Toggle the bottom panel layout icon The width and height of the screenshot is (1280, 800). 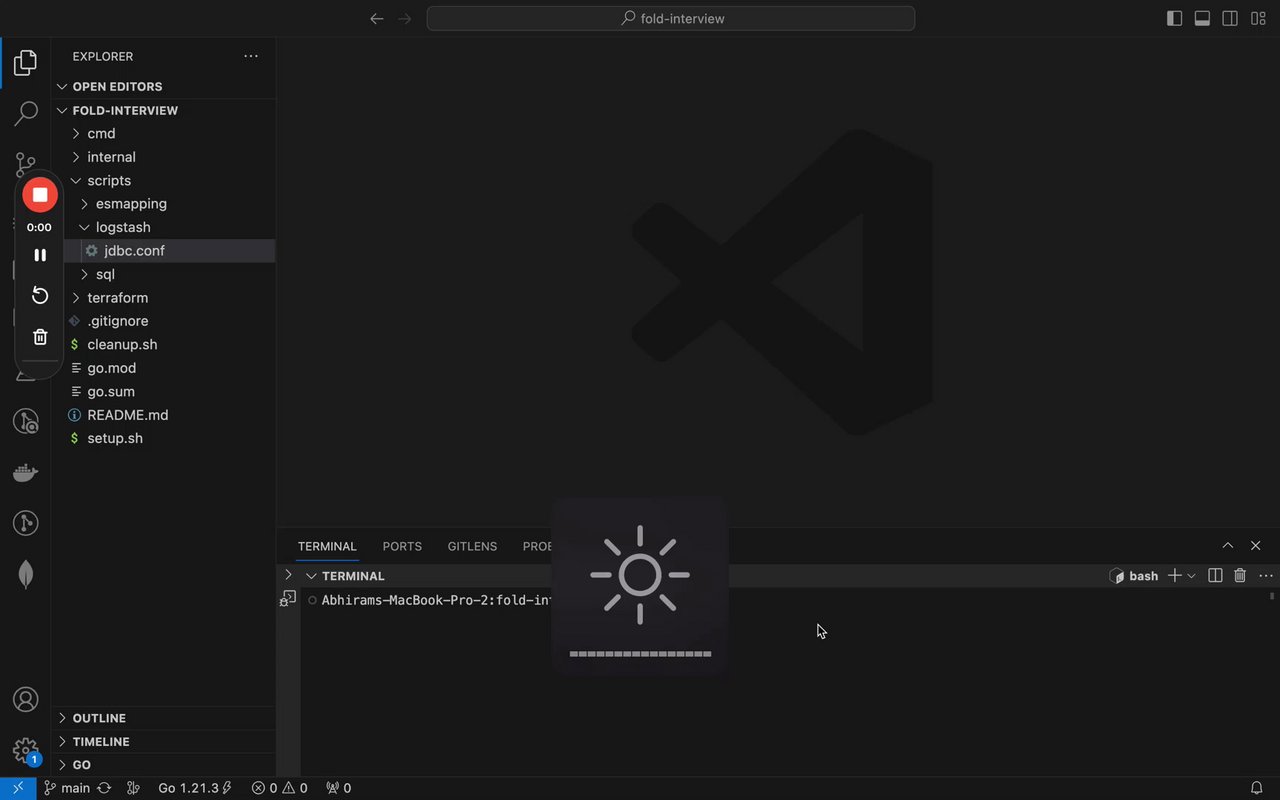pos(1202,18)
